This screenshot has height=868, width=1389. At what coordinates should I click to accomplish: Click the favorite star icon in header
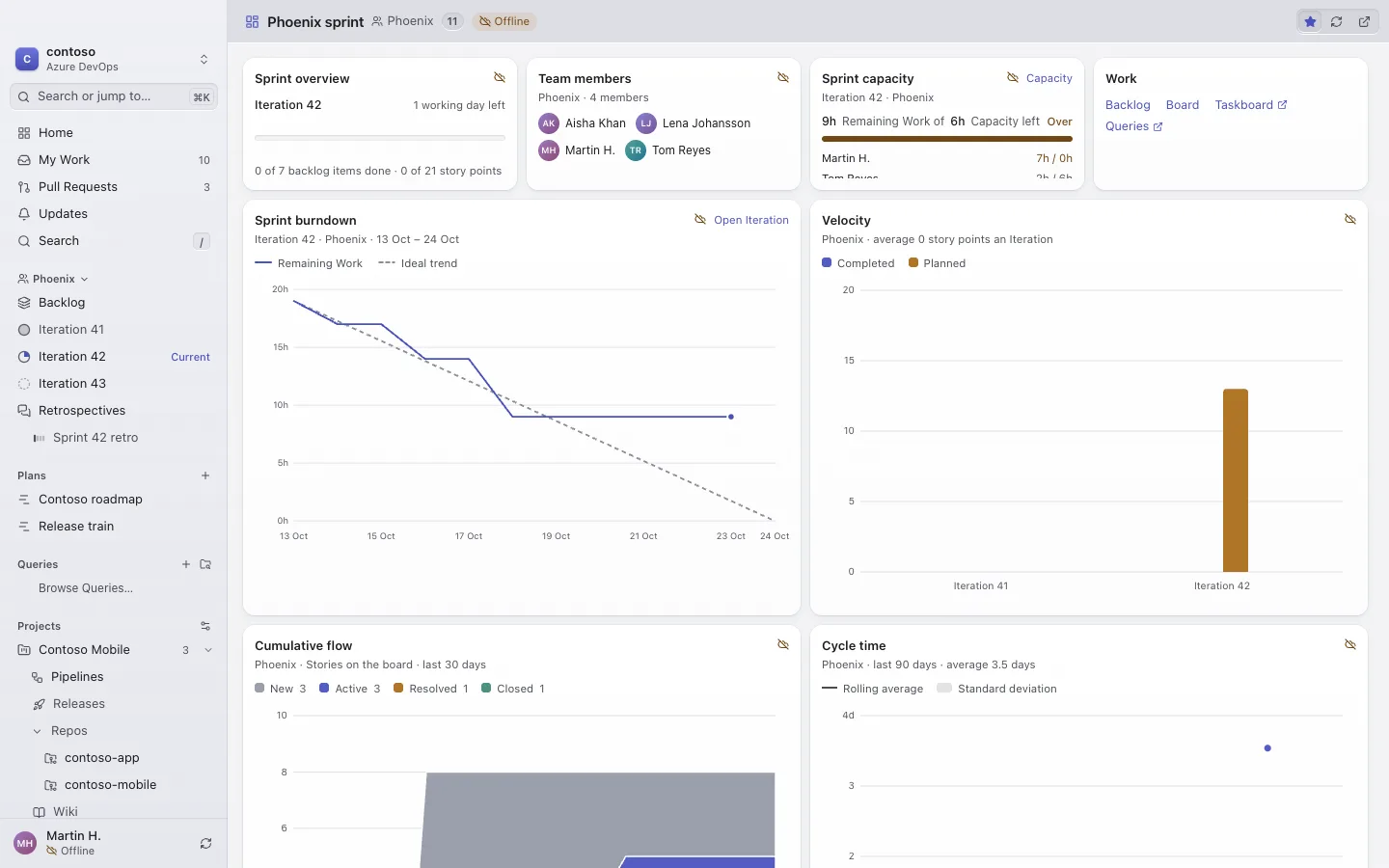(x=1310, y=21)
